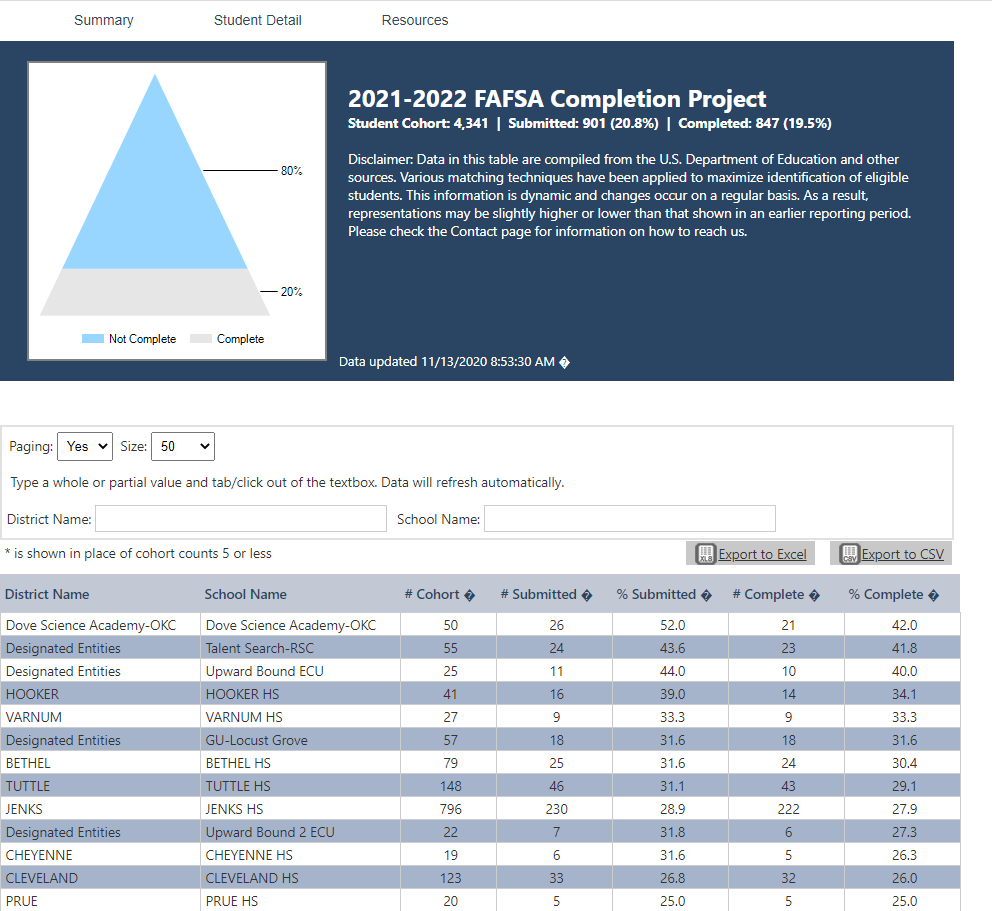Image resolution: width=992 pixels, height=911 pixels.
Task: Click the 148 cohort value for TUTTLE HS
Action: [450, 786]
